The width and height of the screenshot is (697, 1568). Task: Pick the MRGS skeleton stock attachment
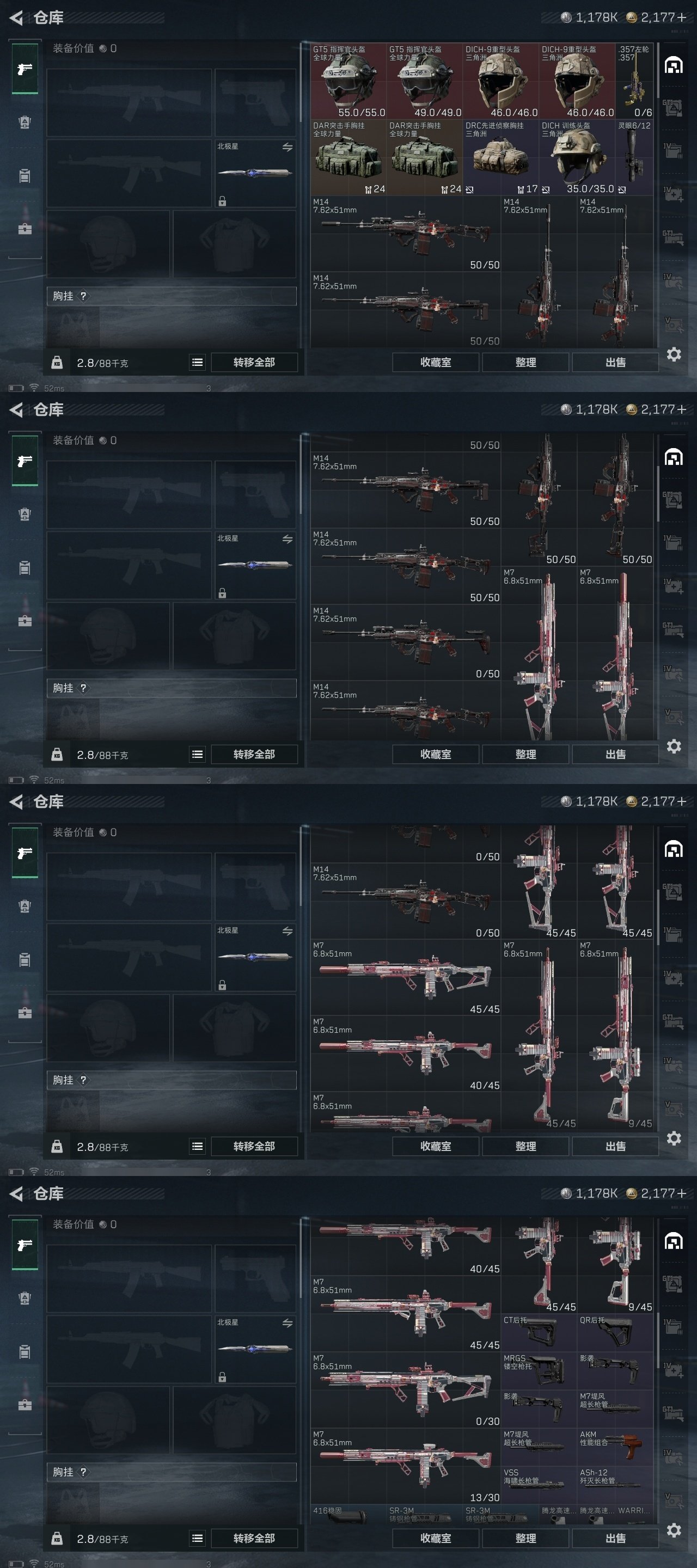click(x=539, y=1371)
